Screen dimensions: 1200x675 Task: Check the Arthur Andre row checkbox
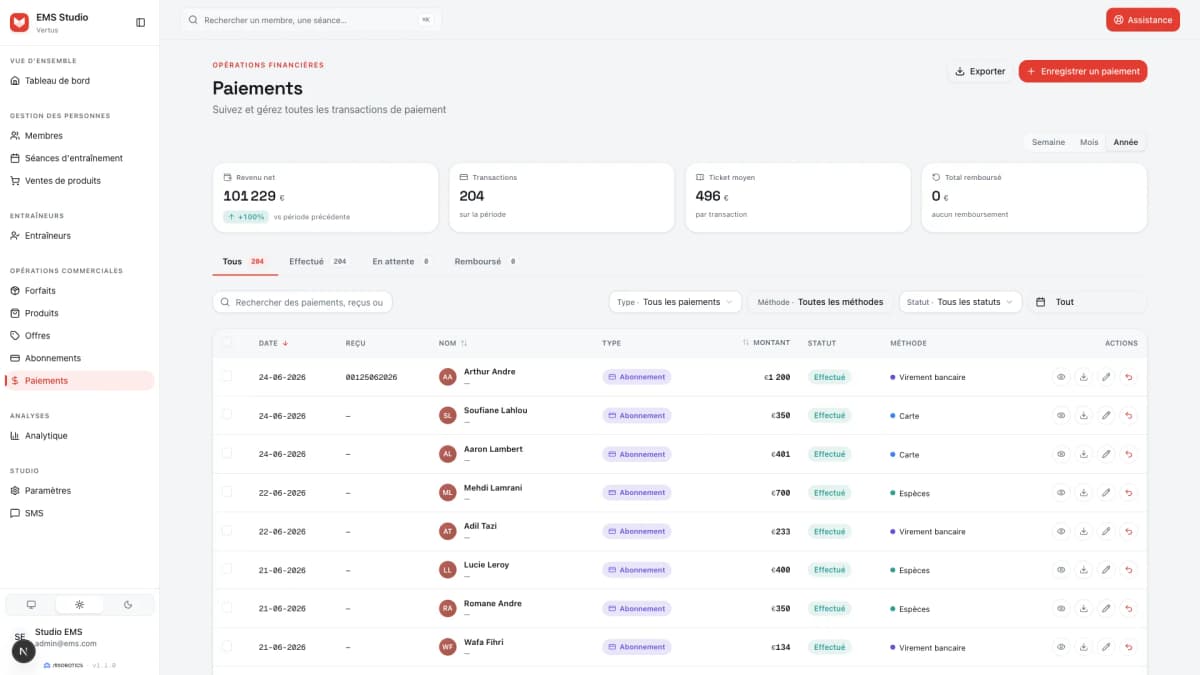tap(227, 376)
